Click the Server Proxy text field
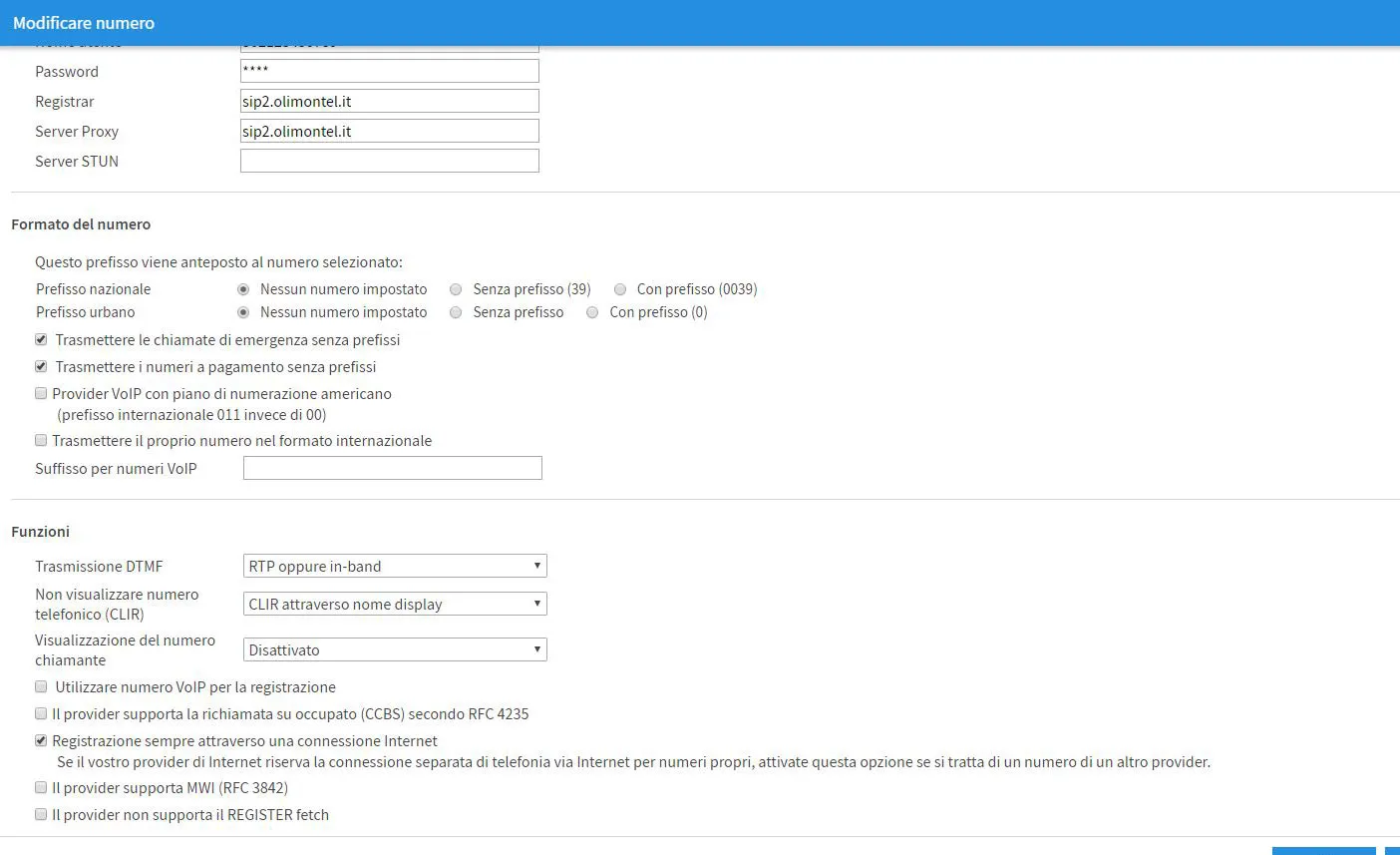The height and width of the screenshot is (855, 1400). click(389, 131)
